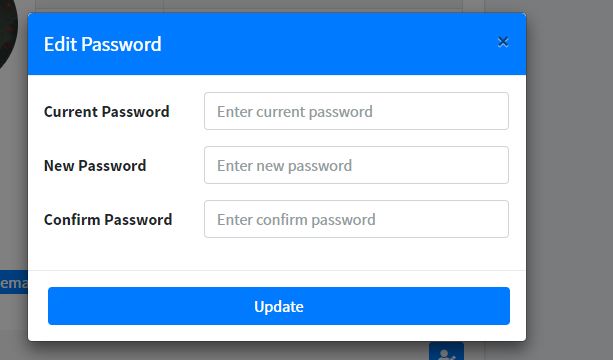Click the dimmed page strip left of dialog
The height and width of the screenshot is (360, 613).
pyautogui.click(x=14, y=176)
